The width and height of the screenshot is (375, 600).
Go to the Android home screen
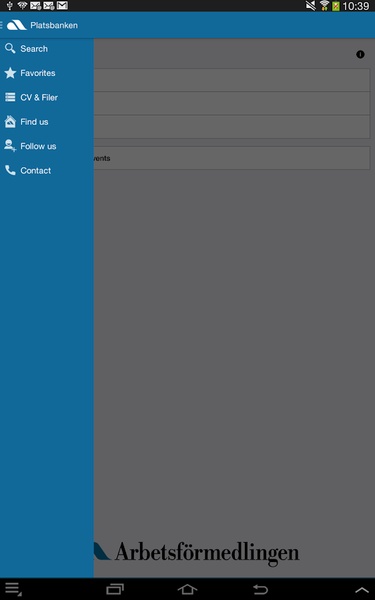click(x=188, y=589)
